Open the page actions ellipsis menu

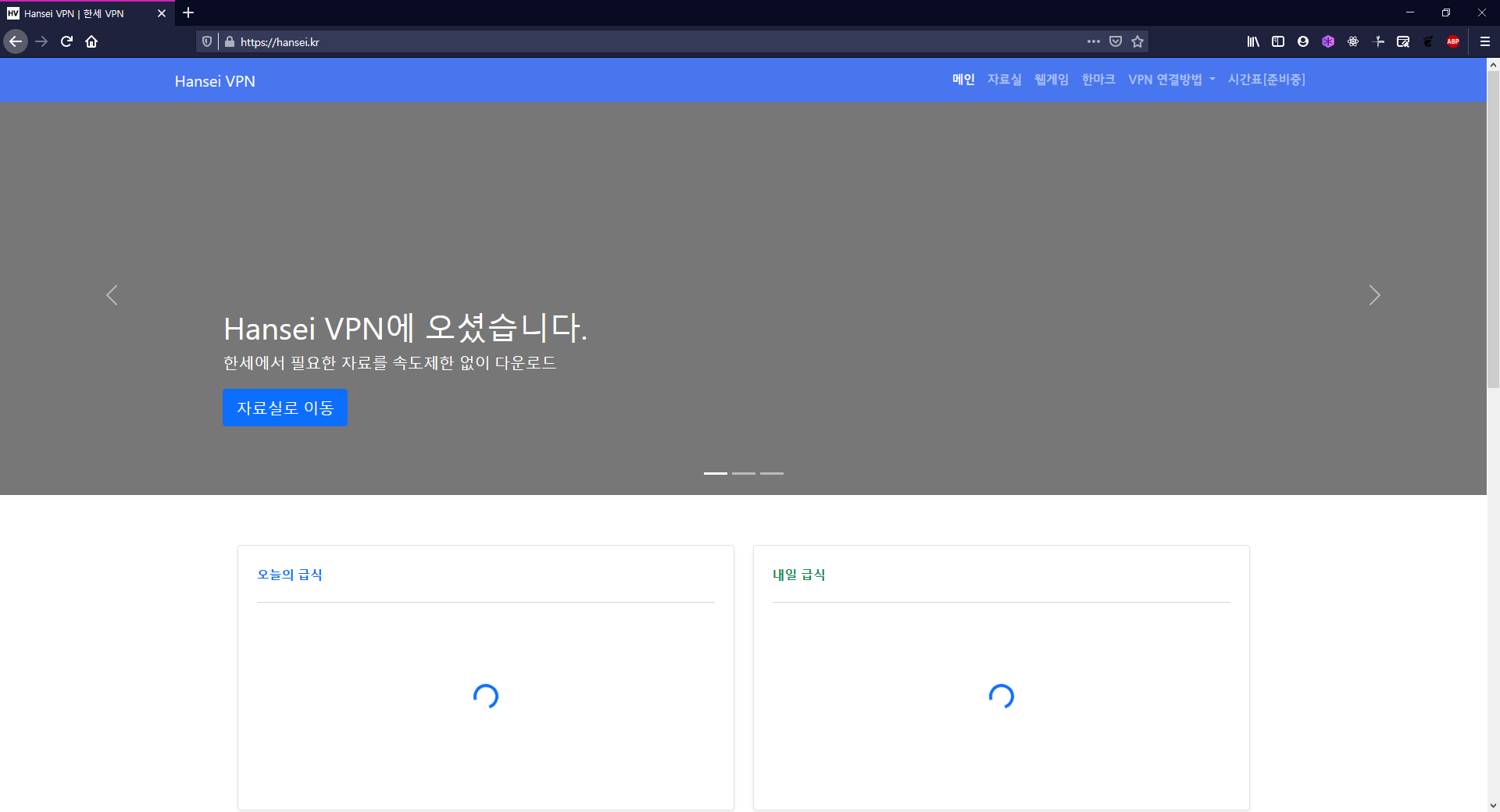click(1093, 41)
